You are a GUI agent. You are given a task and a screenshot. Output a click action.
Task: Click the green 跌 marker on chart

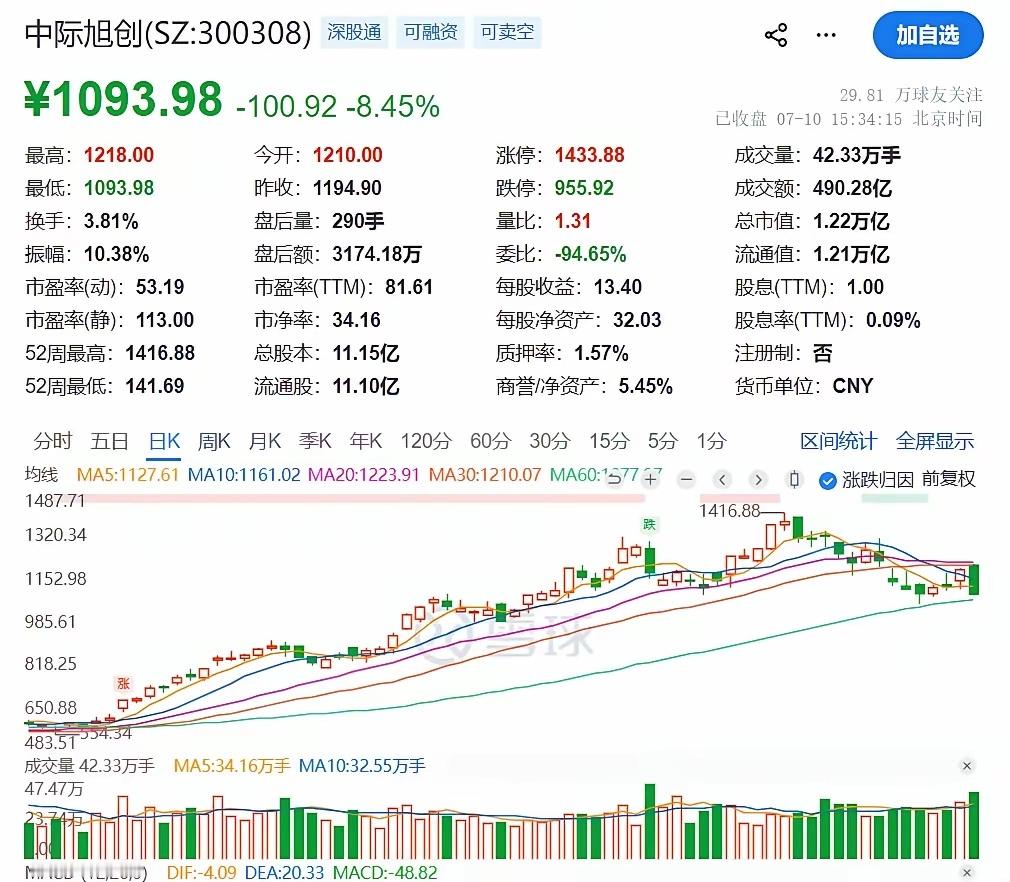(x=649, y=524)
